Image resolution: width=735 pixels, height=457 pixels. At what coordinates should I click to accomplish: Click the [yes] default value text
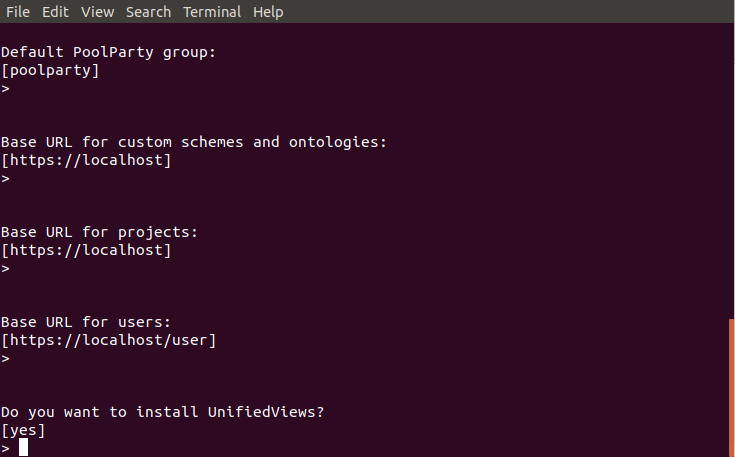[x=23, y=430]
